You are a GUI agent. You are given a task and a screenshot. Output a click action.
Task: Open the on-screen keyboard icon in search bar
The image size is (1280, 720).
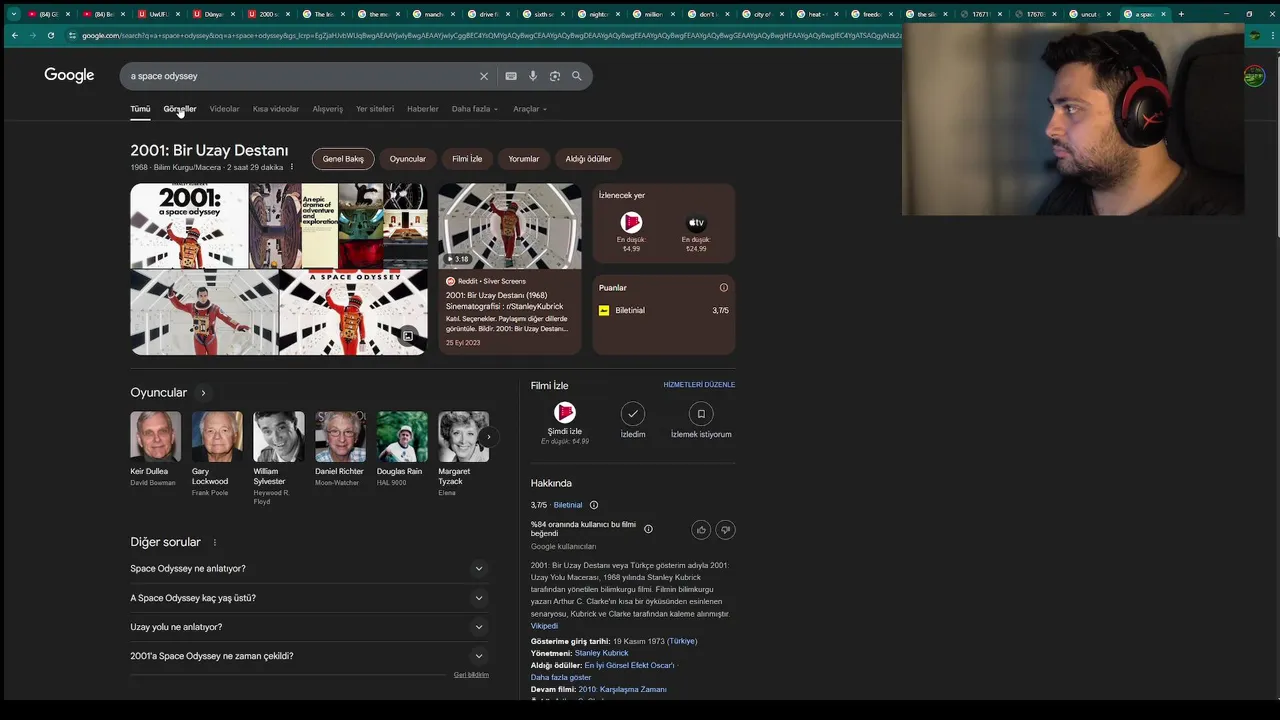[511, 76]
